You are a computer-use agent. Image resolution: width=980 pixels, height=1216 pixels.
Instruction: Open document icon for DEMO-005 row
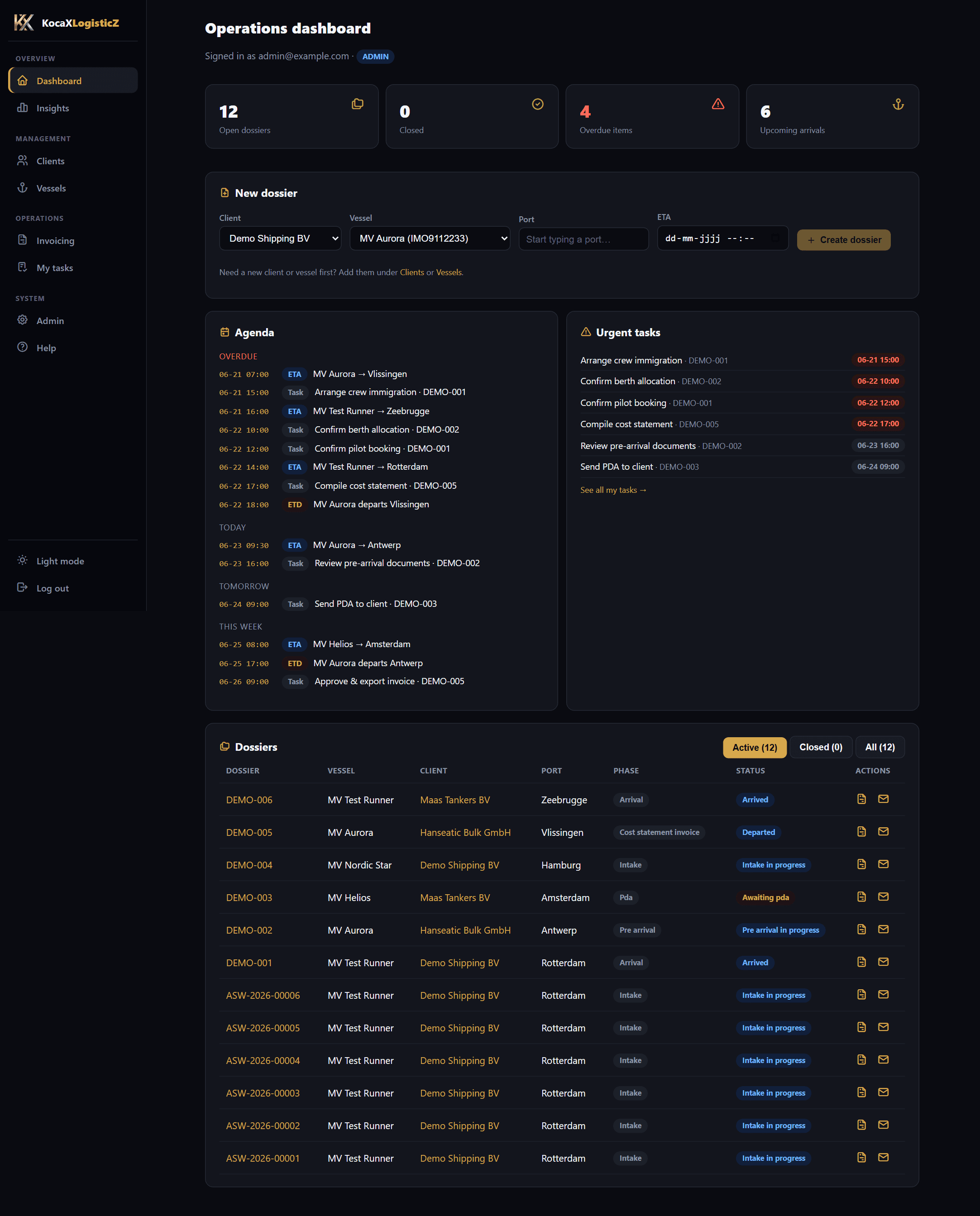click(x=861, y=832)
